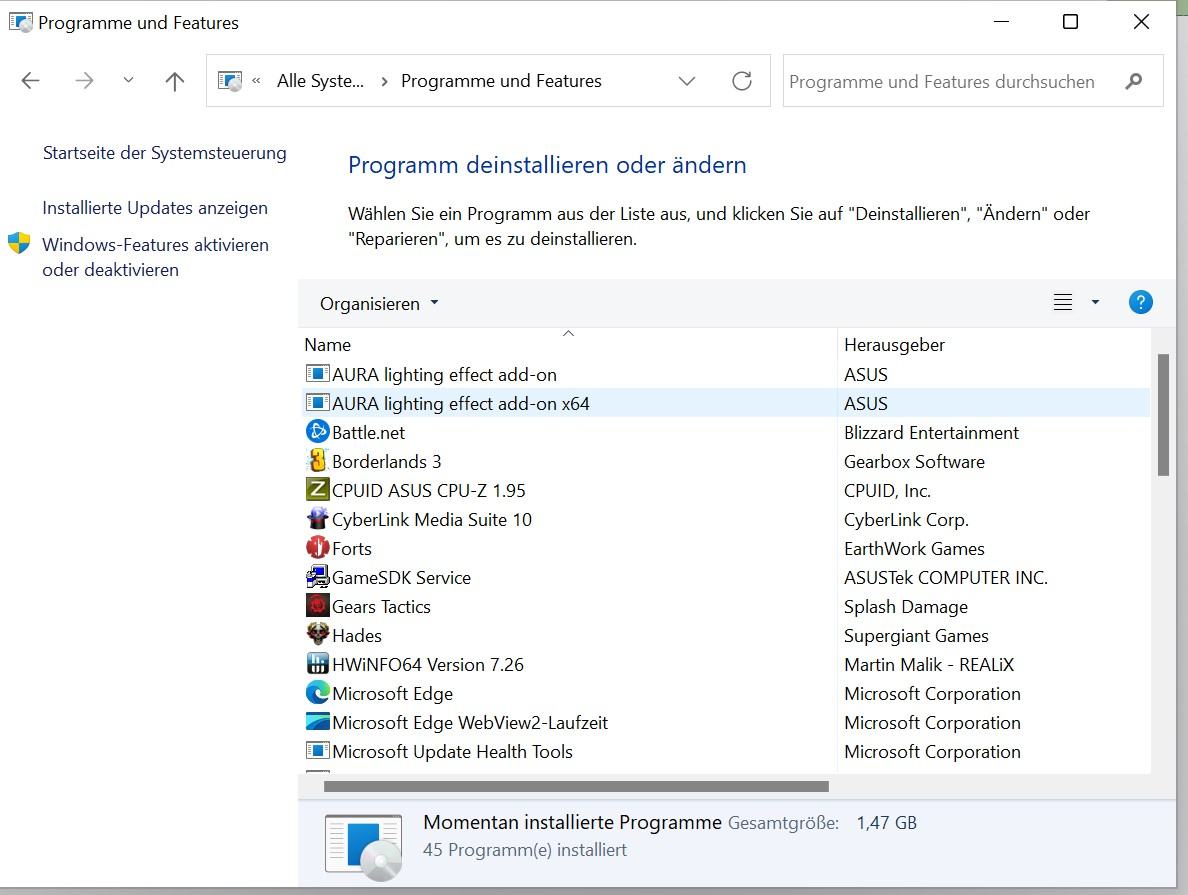This screenshot has height=895, width=1188.
Task: Open Windows-Features aktivieren oder deaktivieren
Action: (x=155, y=257)
